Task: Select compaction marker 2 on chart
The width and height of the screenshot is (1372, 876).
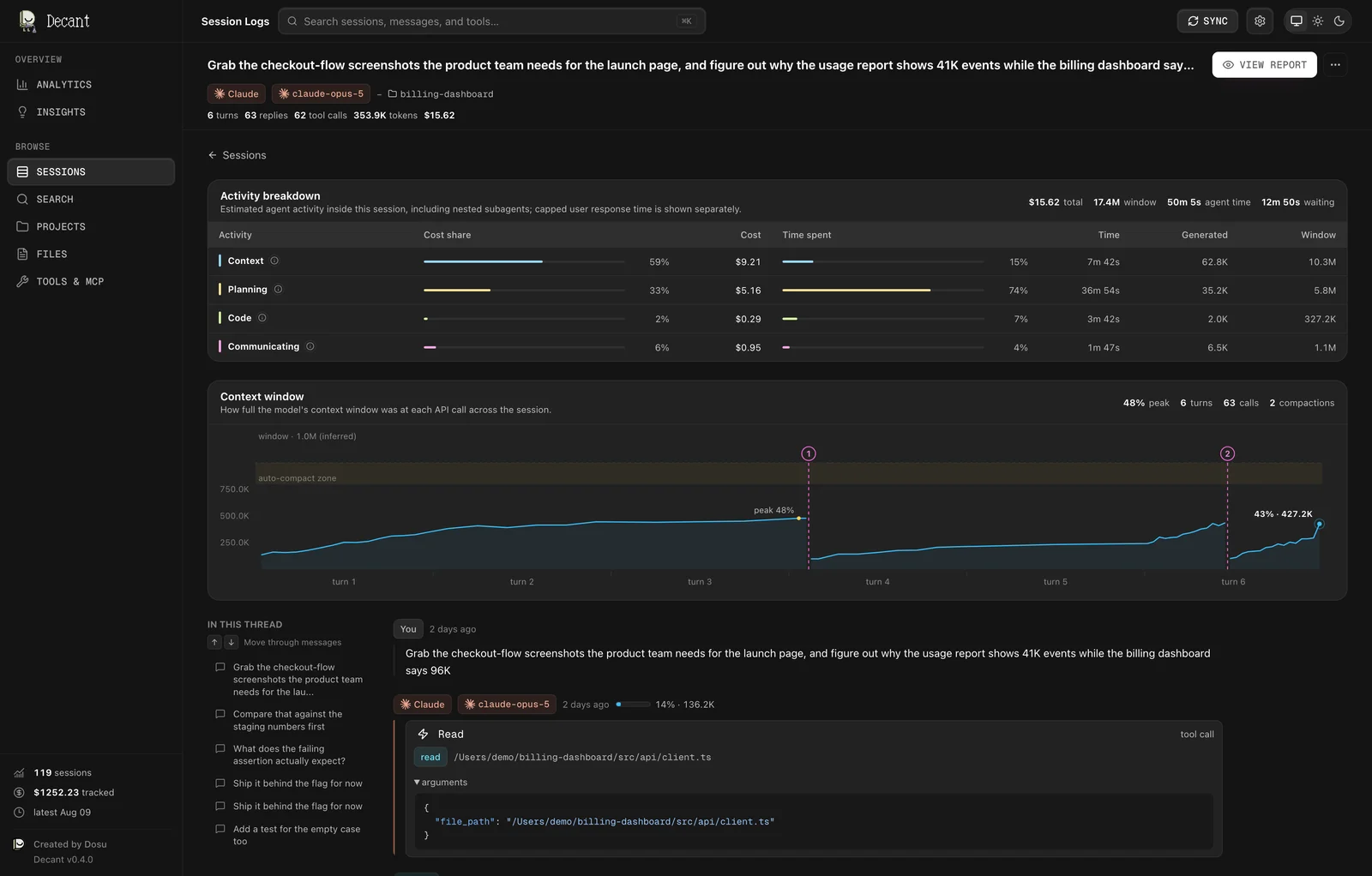Action: click(x=1227, y=453)
